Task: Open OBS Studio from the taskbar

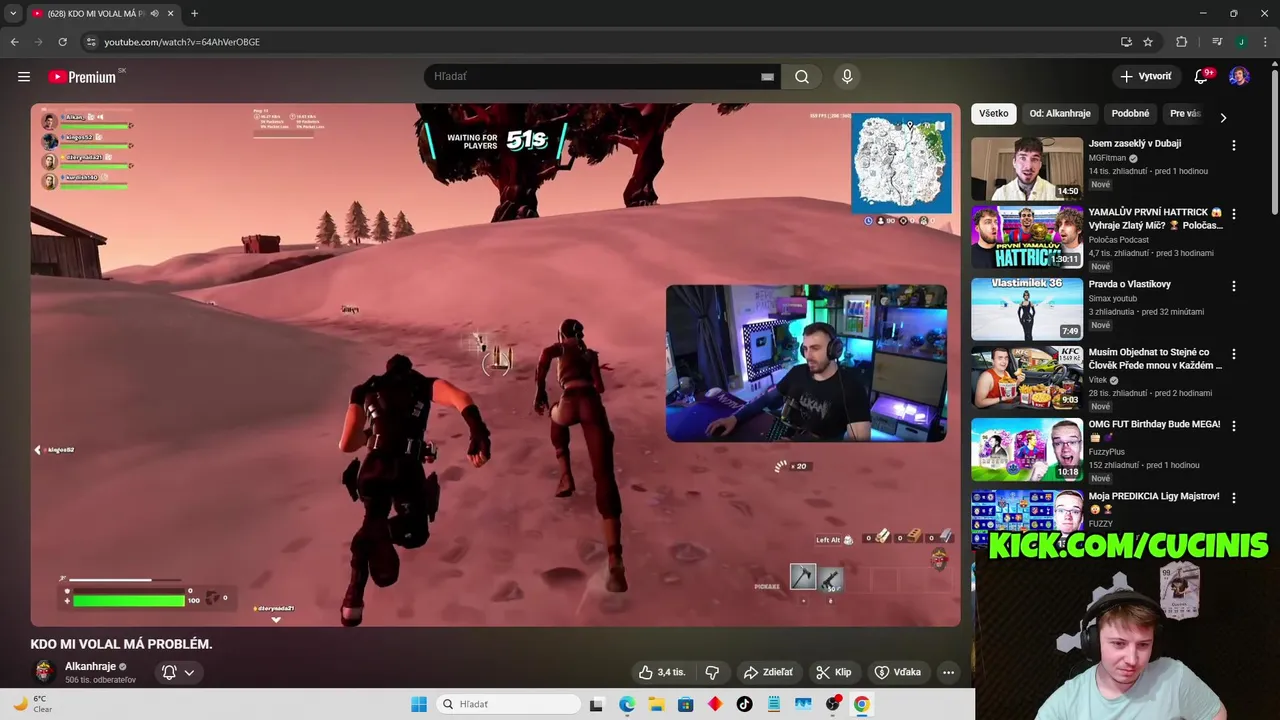Action: click(x=832, y=704)
